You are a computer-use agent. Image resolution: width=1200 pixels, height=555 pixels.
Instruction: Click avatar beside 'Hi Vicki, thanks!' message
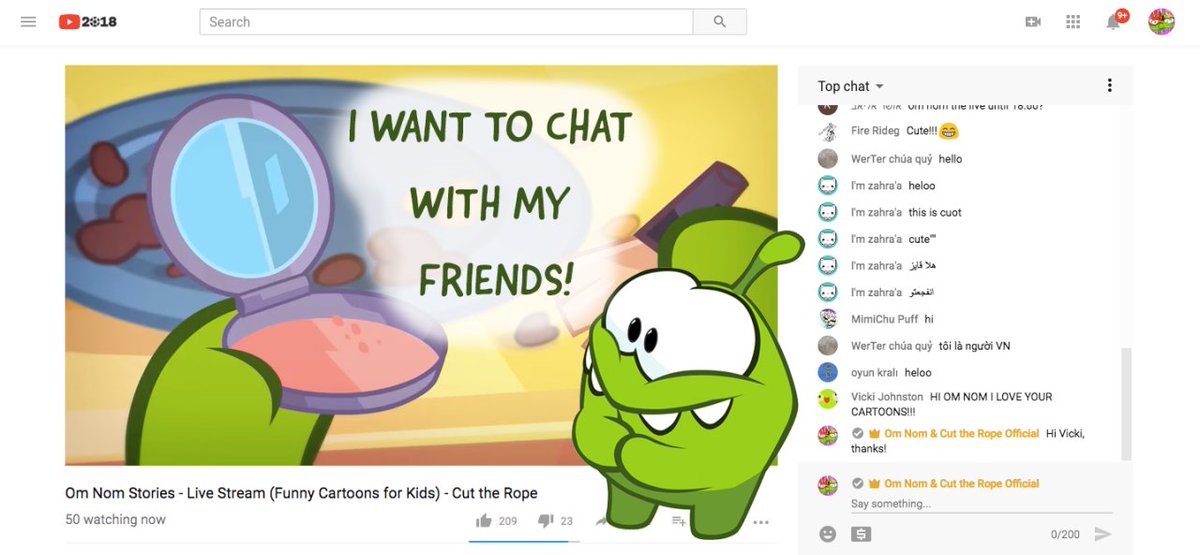(827, 435)
